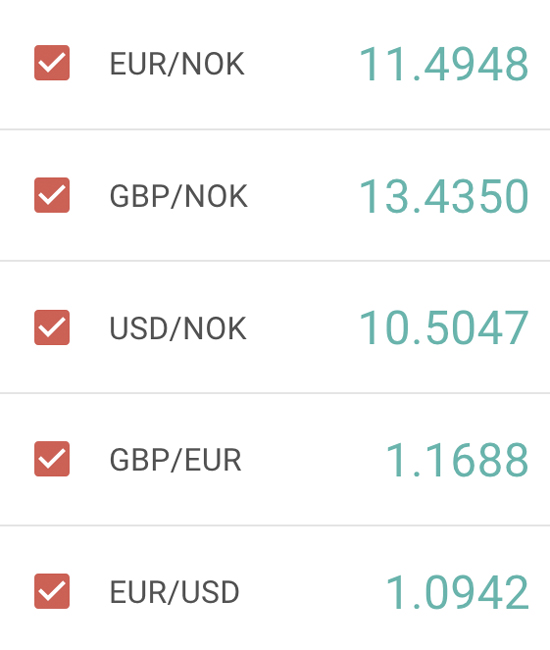Viewport: 550px width, 650px height.
Task: Click the 1.1688 rate value
Action: (x=457, y=460)
